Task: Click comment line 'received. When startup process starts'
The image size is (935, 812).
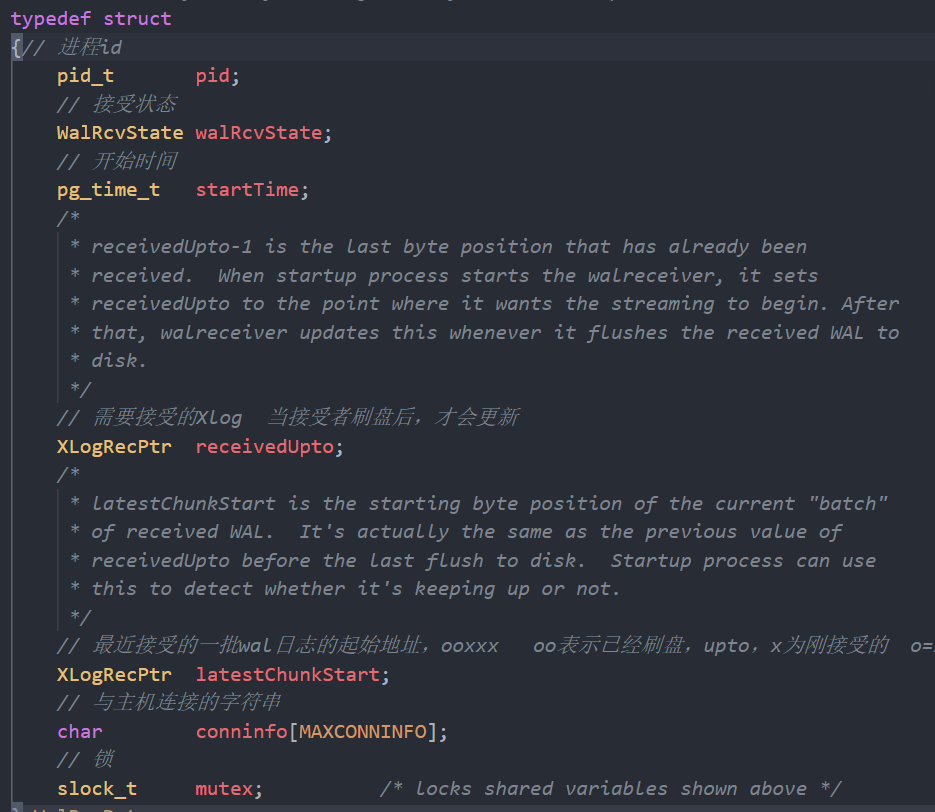Action: [x=444, y=275]
